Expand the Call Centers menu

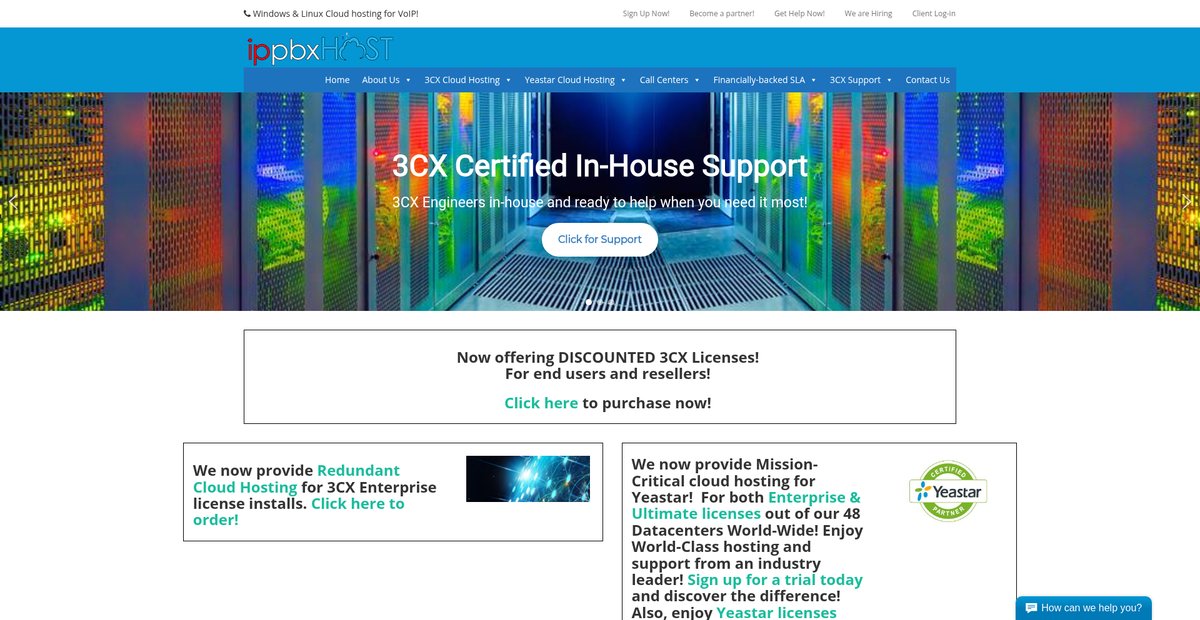pos(670,80)
